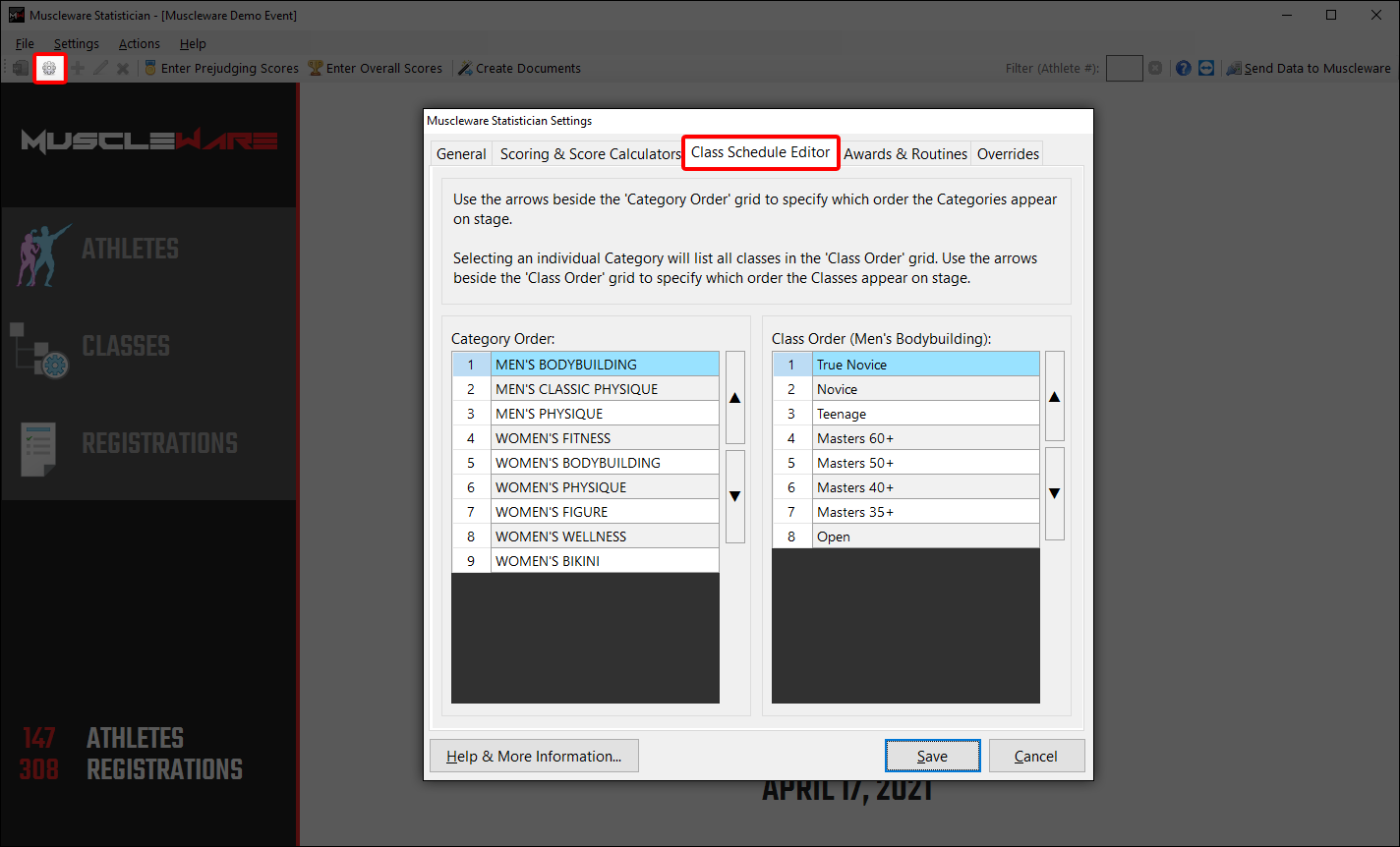Select WOMEN'S BIKINI in Category Order
This screenshot has height=847, width=1400.
point(604,561)
